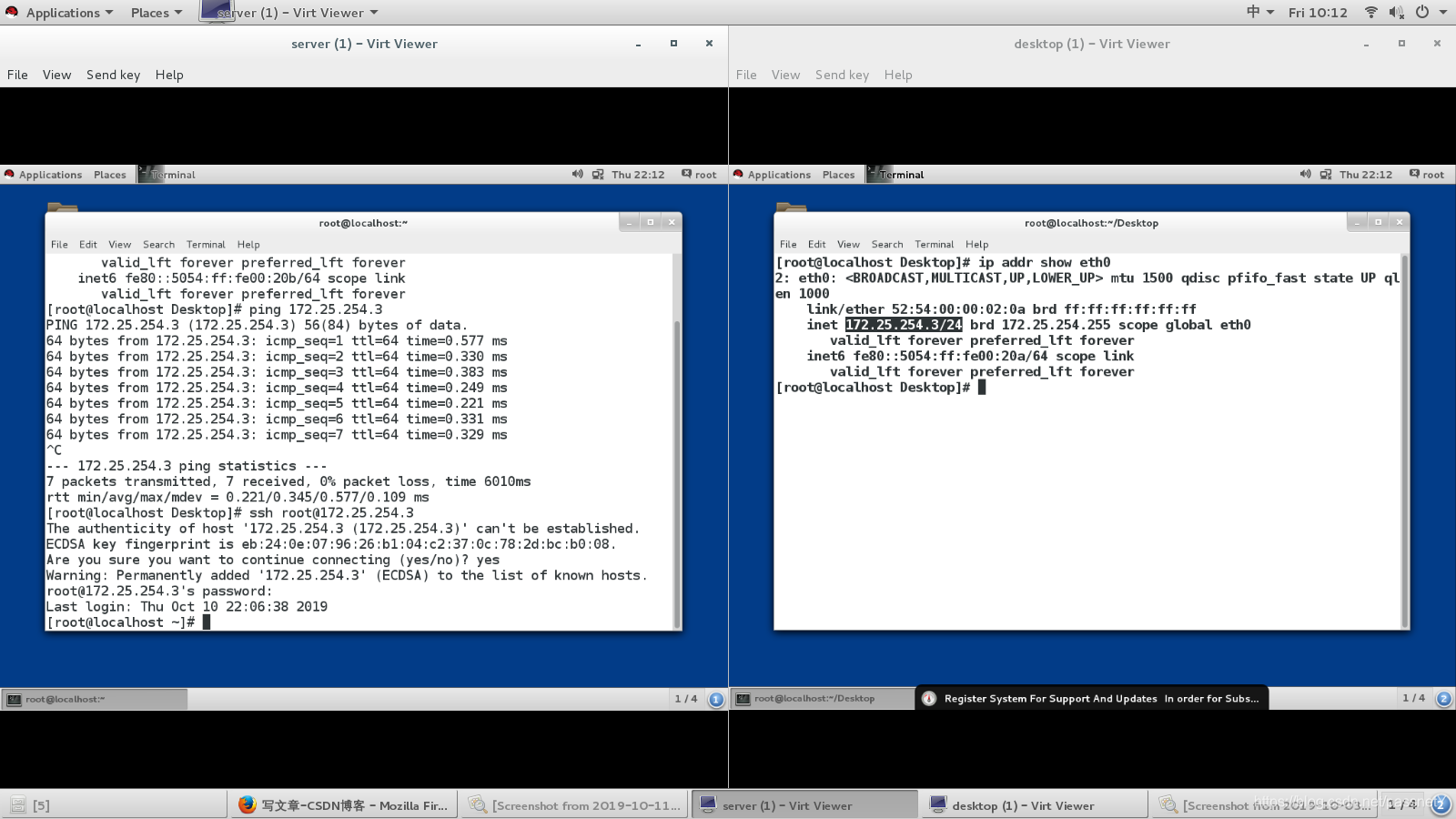Open File menu in server terminal
This screenshot has height=819, width=1456.
59,244
